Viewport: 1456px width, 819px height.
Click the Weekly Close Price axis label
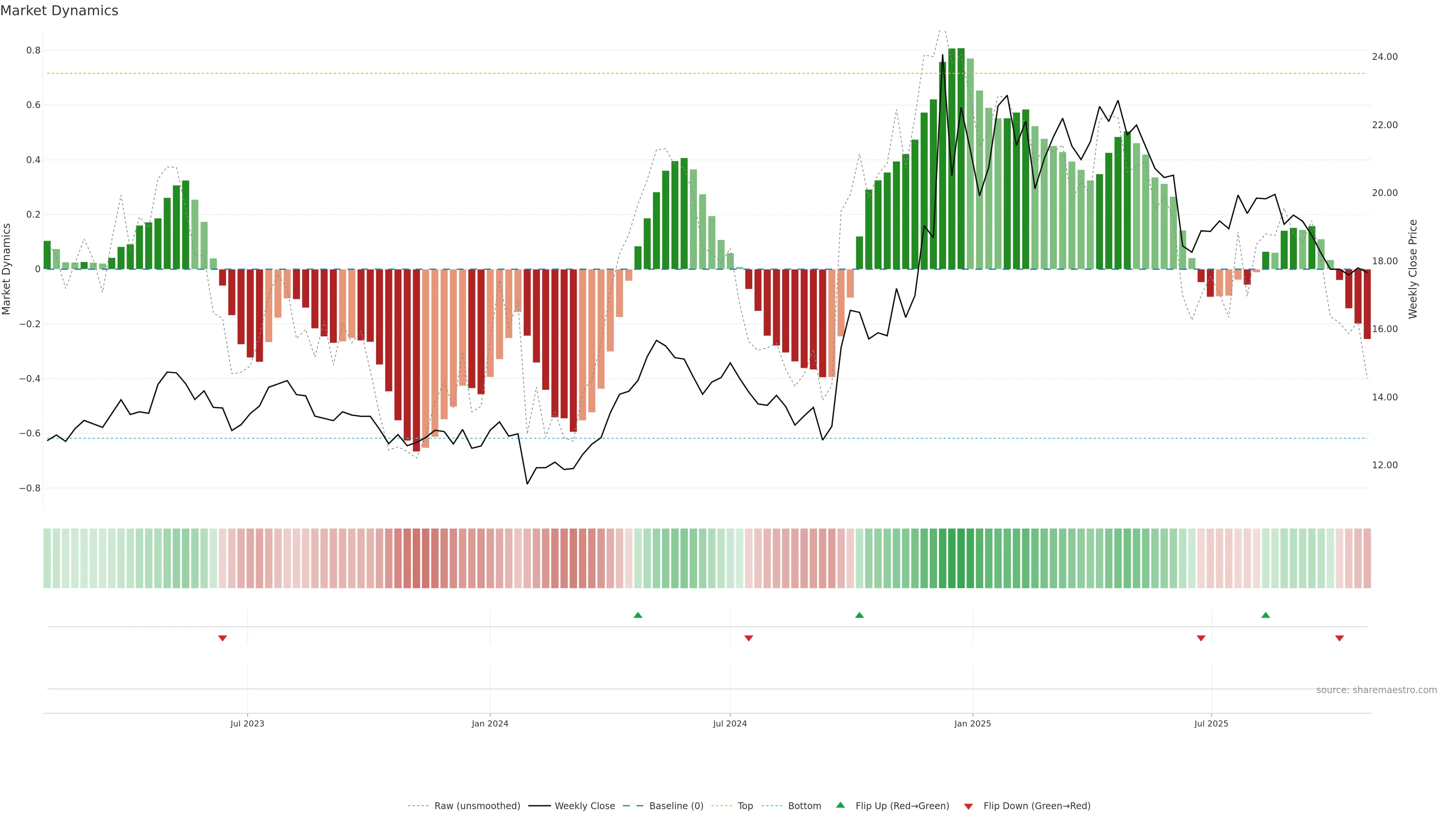click(x=1413, y=269)
